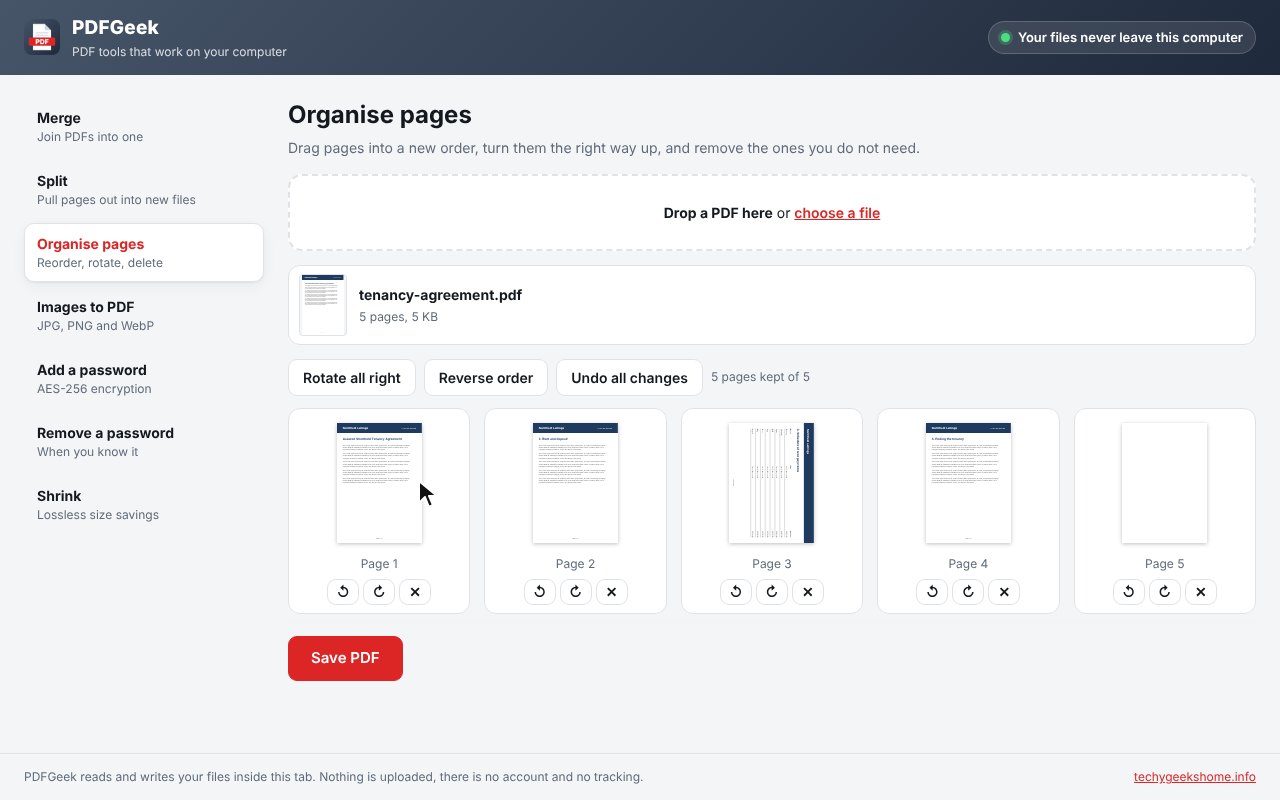Rotate blank Page 5 left

tap(1129, 592)
